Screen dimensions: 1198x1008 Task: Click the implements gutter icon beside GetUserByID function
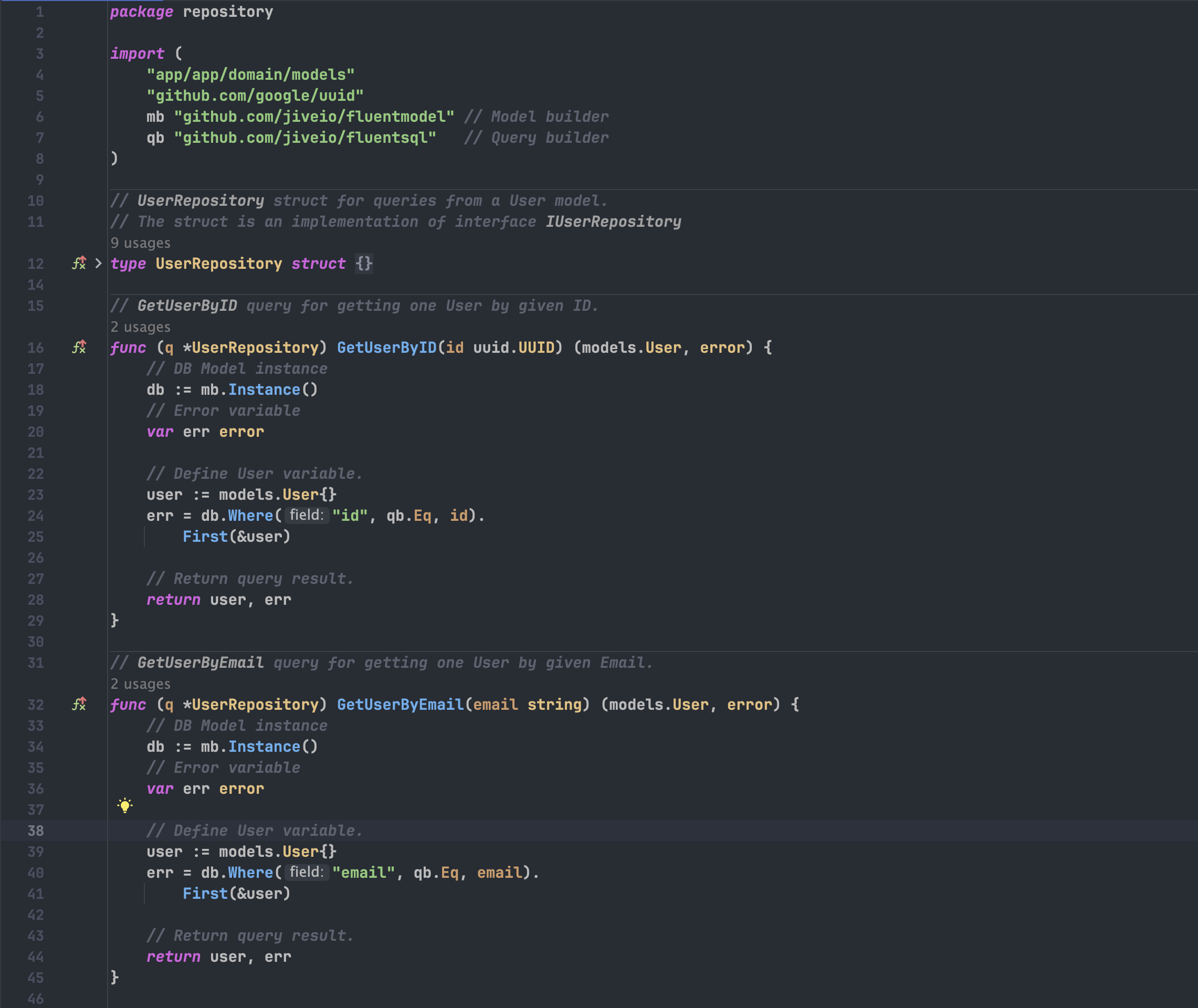click(79, 348)
